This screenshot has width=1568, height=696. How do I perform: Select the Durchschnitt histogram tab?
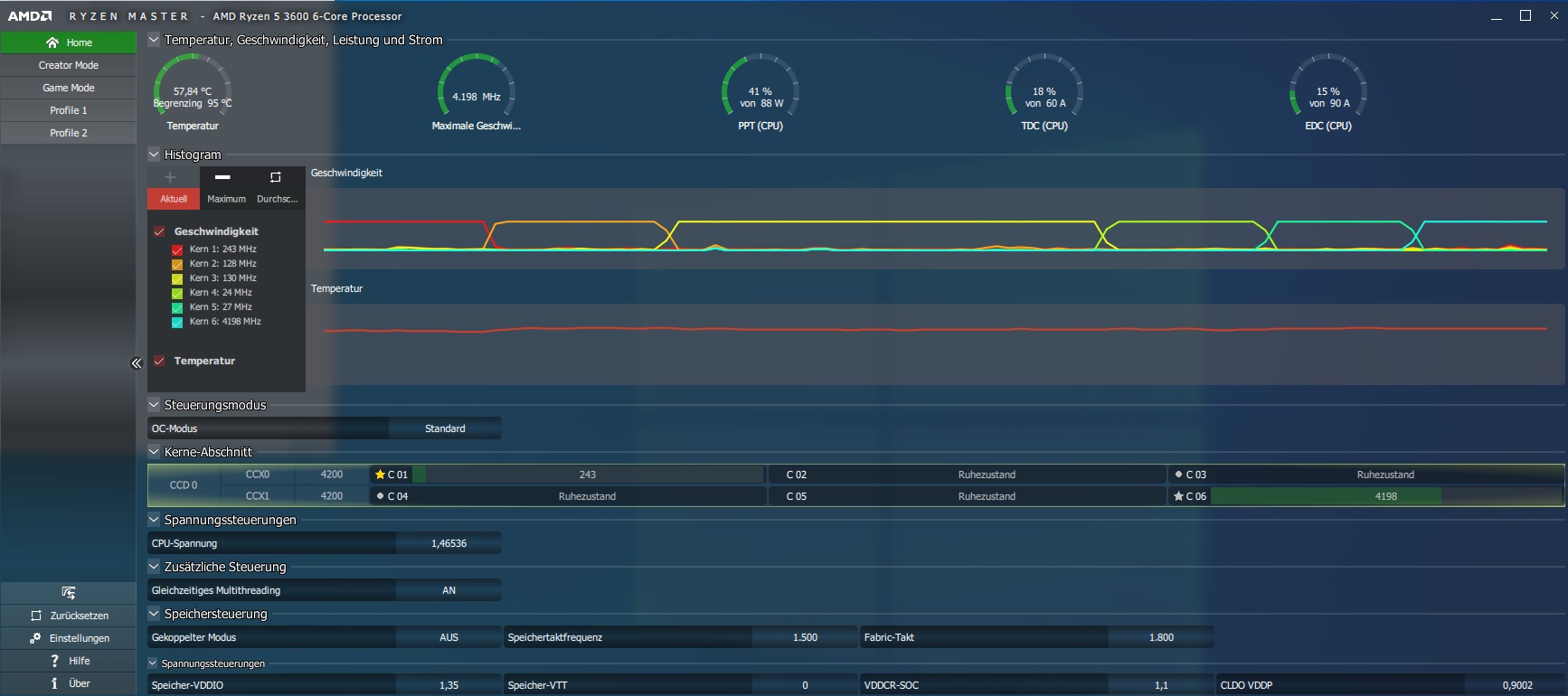(278, 199)
